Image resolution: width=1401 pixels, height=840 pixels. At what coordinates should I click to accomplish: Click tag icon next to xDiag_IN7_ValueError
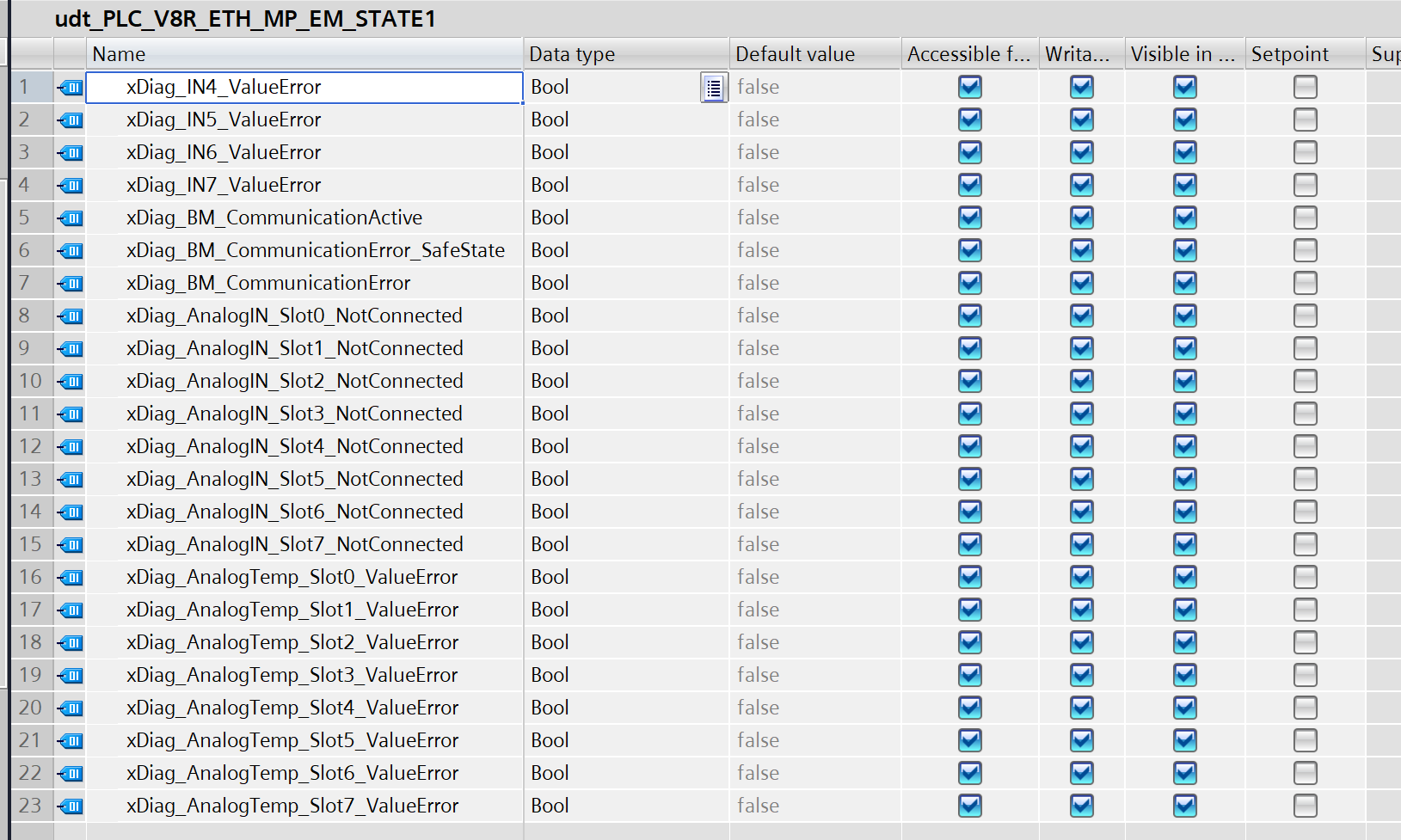click(71, 186)
